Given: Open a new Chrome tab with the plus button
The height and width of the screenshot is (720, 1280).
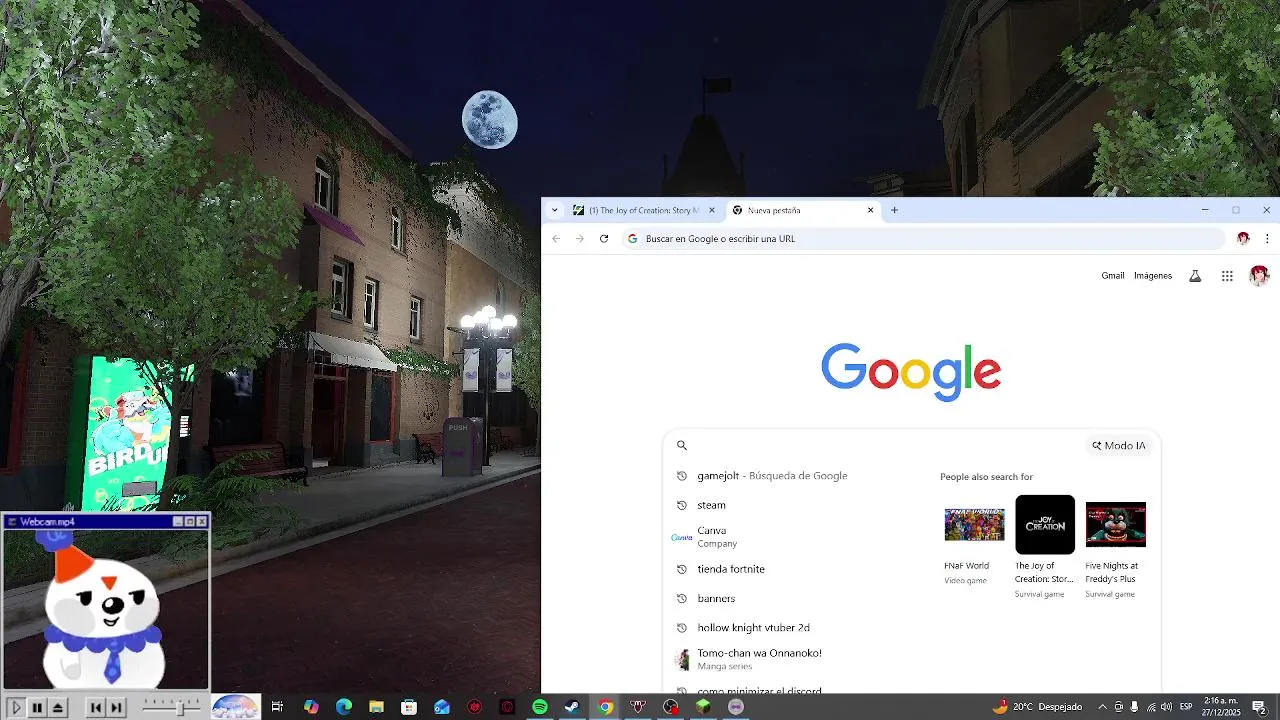Looking at the screenshot, I should 894,210.
